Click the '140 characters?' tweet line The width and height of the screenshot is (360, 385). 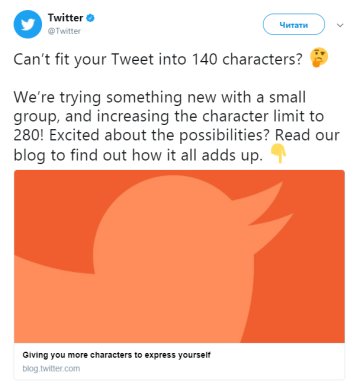click(x=158, y=59)
